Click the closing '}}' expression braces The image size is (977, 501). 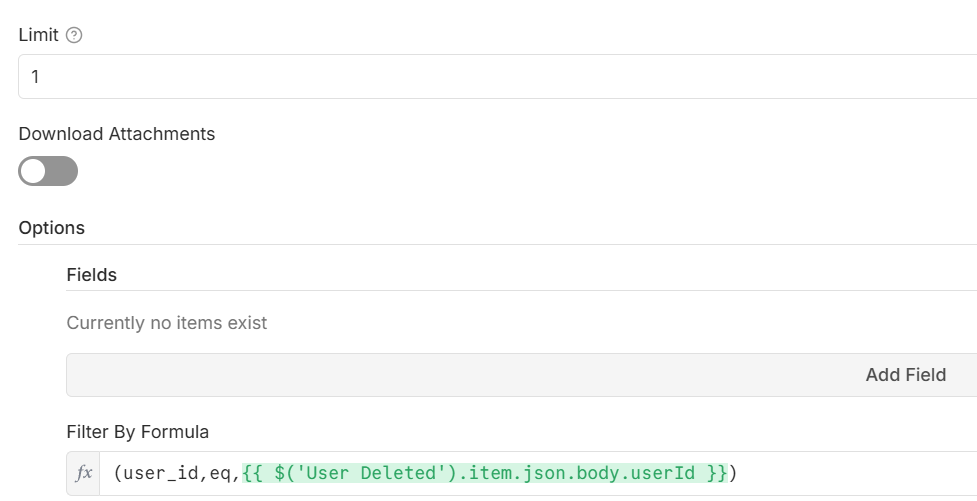[x=717, y=472]
